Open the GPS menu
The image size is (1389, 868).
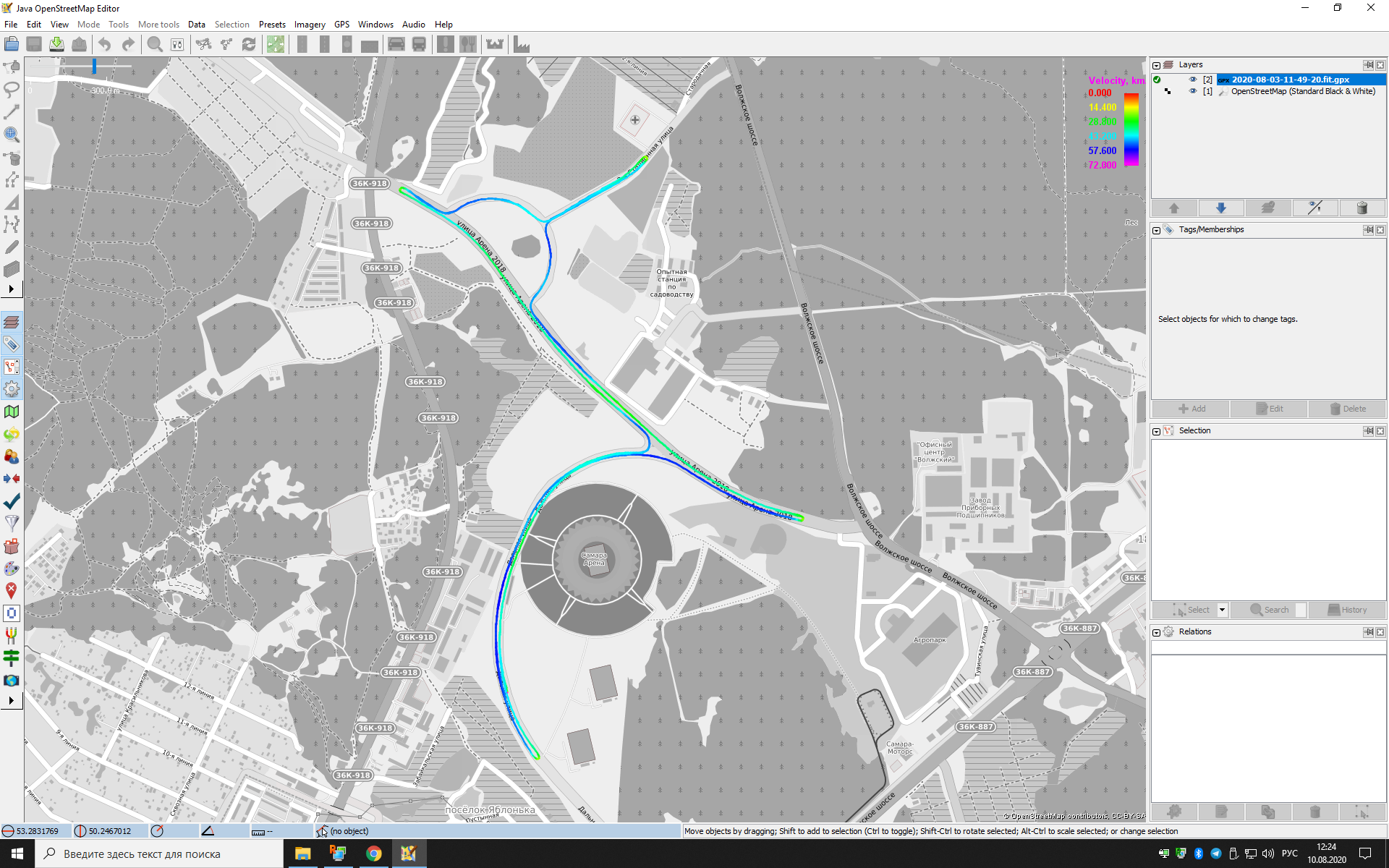point(342,25)
